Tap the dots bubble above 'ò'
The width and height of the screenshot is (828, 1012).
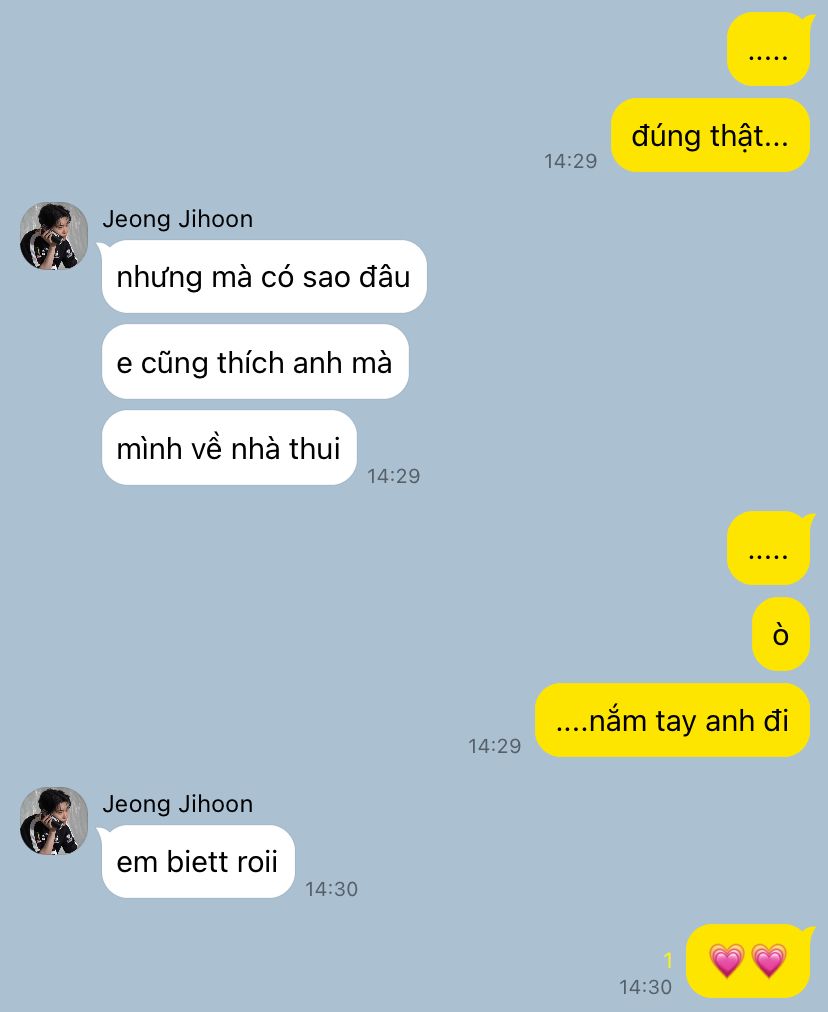[x=769, y=548]
